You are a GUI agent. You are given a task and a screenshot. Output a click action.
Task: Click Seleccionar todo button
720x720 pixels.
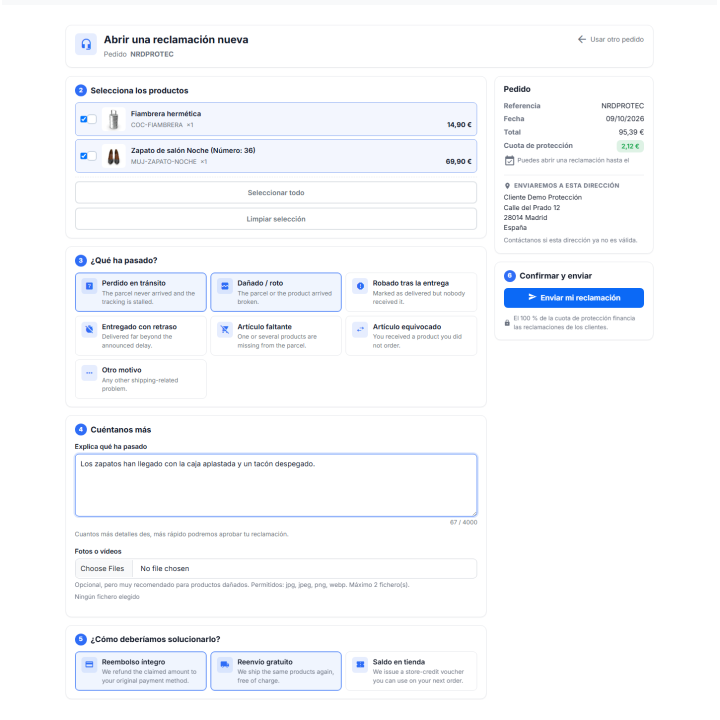click(x=276, y=193)
